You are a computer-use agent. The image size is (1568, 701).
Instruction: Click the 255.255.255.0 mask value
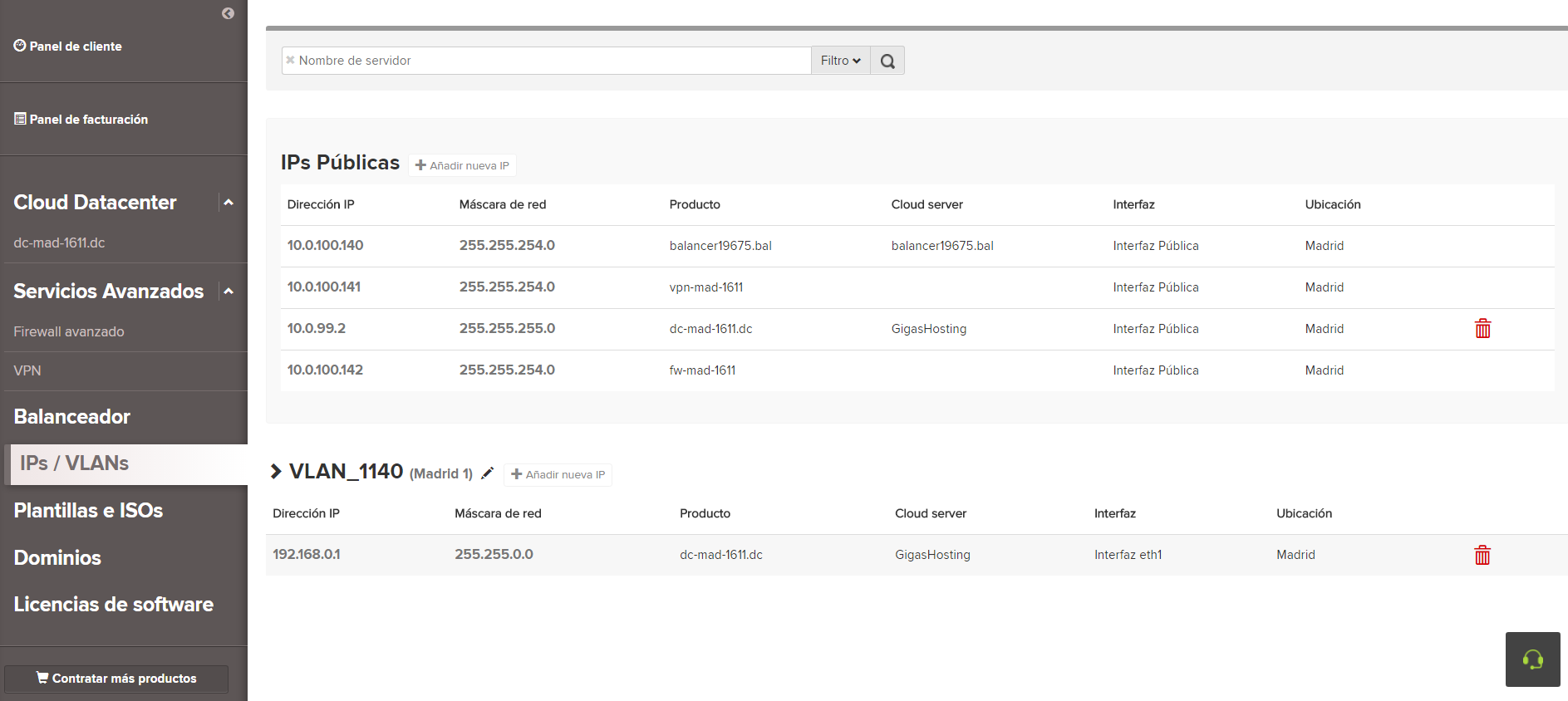point(507,328)
